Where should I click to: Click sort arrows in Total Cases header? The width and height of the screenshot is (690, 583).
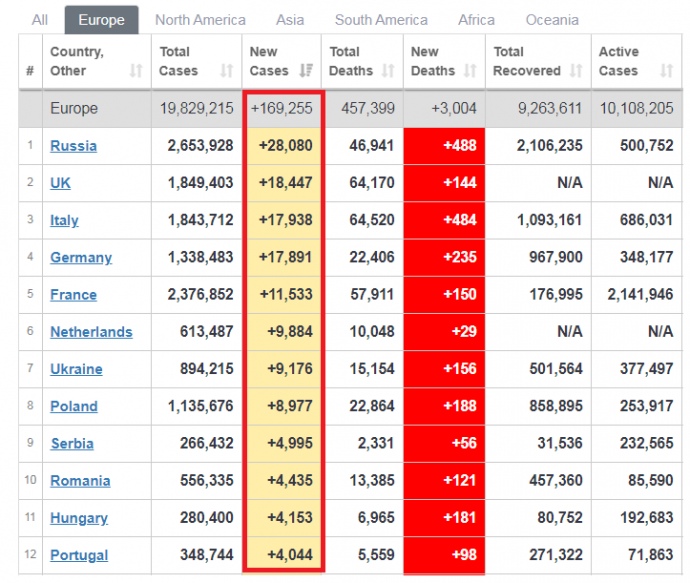[227, 71]
